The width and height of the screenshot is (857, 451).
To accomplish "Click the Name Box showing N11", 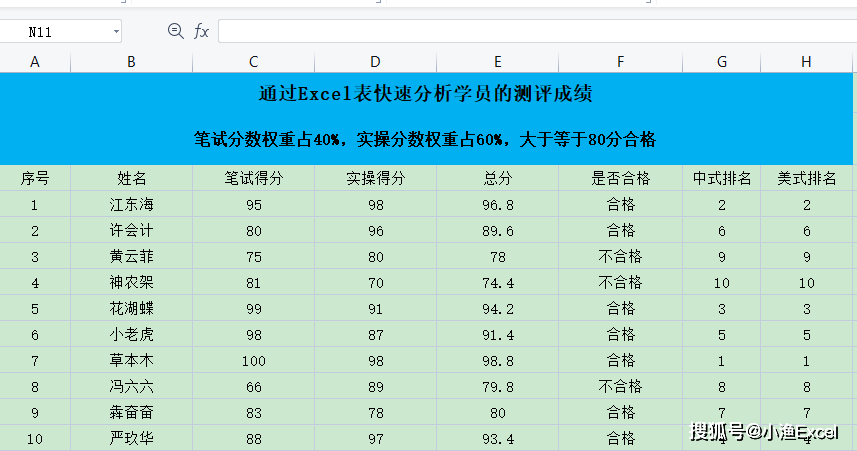I will pos(60,32).
